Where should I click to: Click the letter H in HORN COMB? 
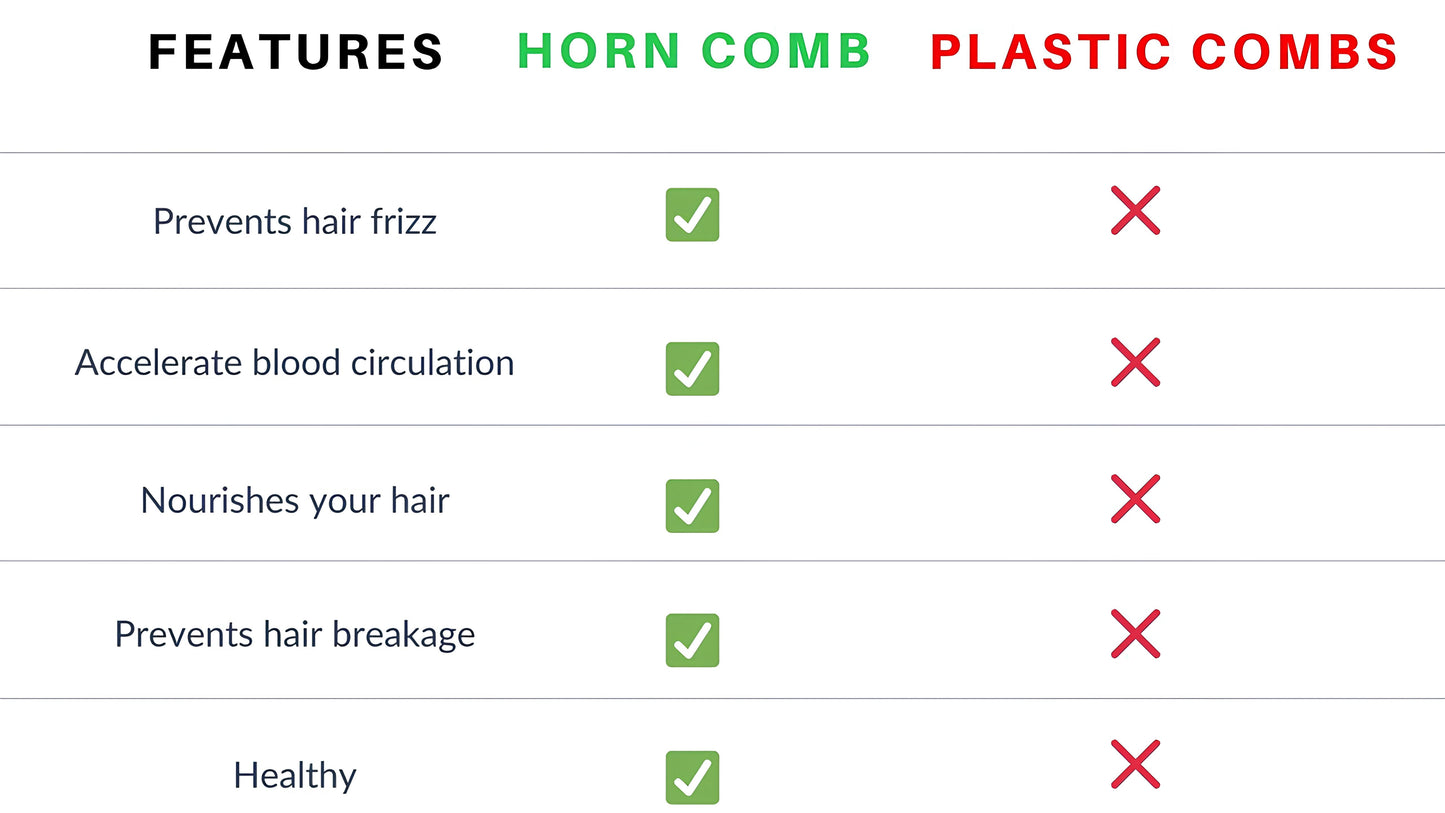pos(537,51)
